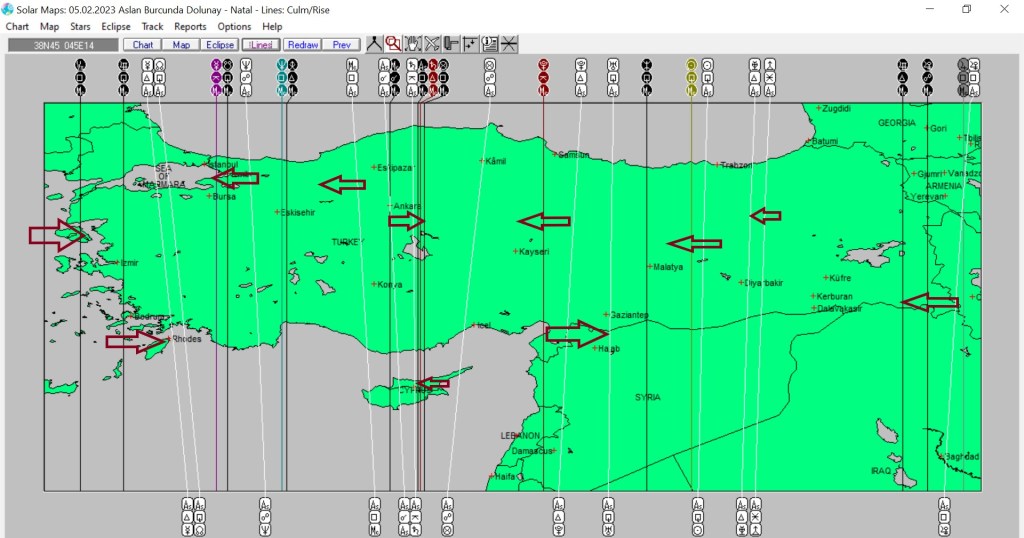The width and height of the screenshot is (1024, 538).
Task: Click the paint roller tool icon
Action: (x=451, y=44)
